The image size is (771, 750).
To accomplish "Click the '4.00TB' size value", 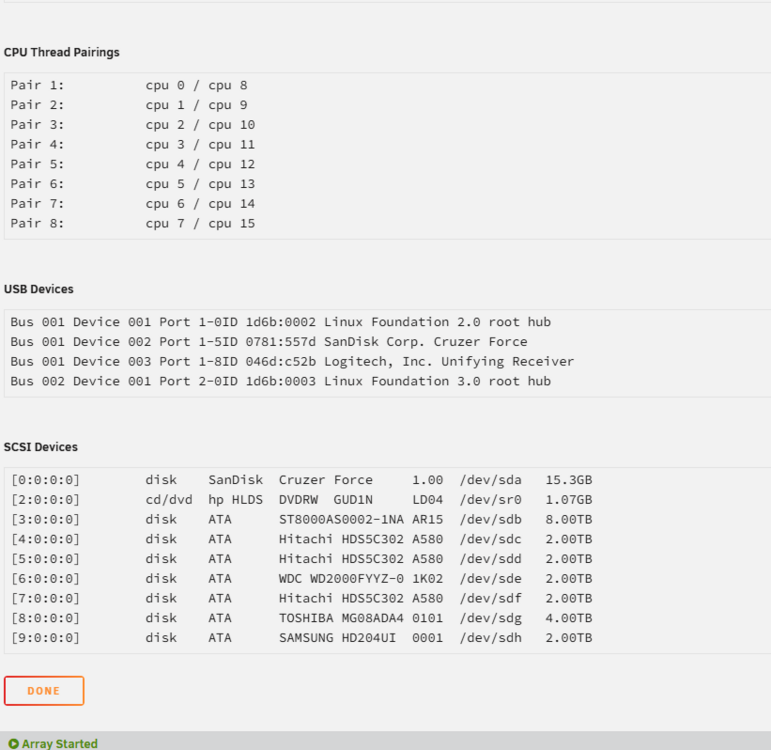I will [568, 618].
